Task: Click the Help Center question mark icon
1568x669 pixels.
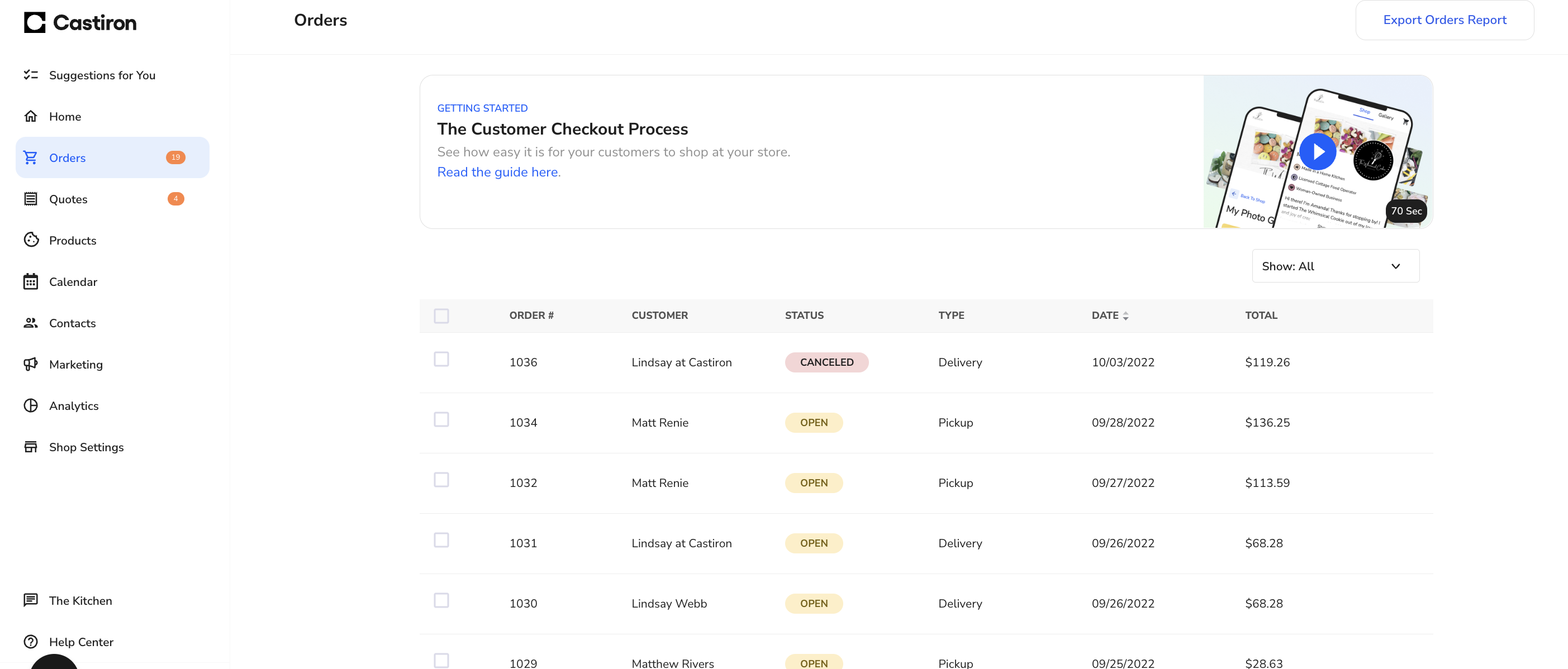Action: pyautogui.click(x=30, y=642)
